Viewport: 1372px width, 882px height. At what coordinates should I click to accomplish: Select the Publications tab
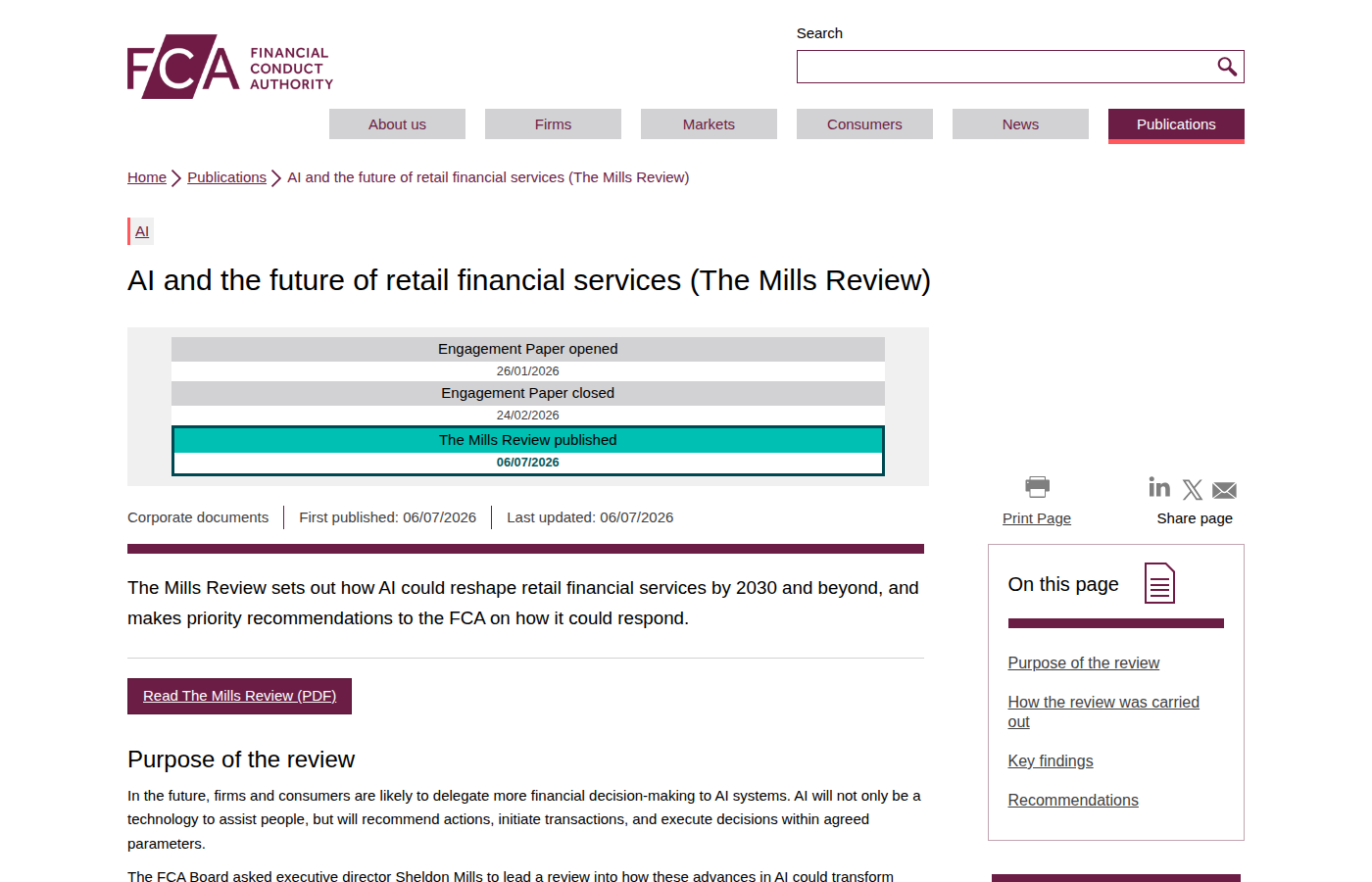tap(1176, 125)
